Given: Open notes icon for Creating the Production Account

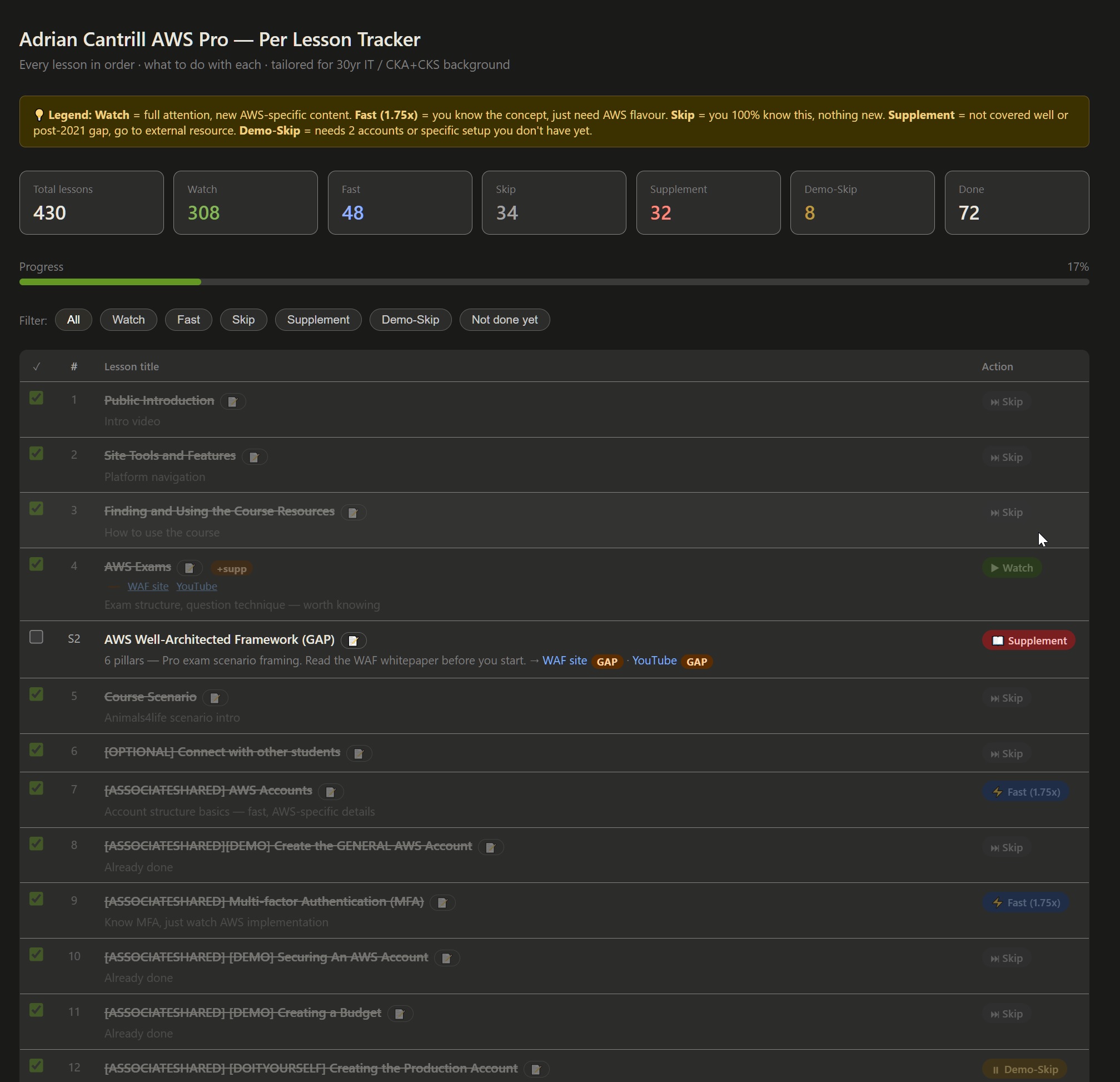Looking at the screenshot, I should [x=536, y=1069].
